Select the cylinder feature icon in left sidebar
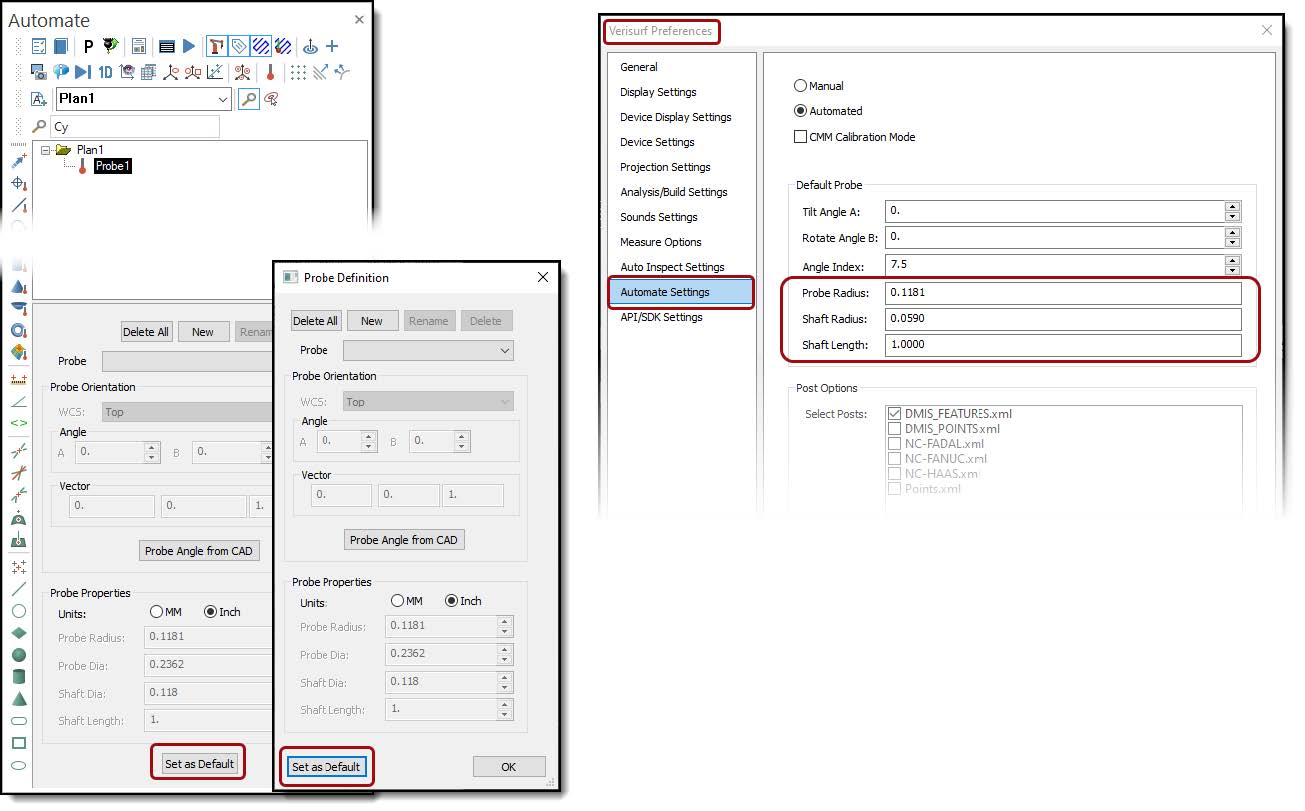This screenshot has width=1305, height=811. click(x=18, y=676)
